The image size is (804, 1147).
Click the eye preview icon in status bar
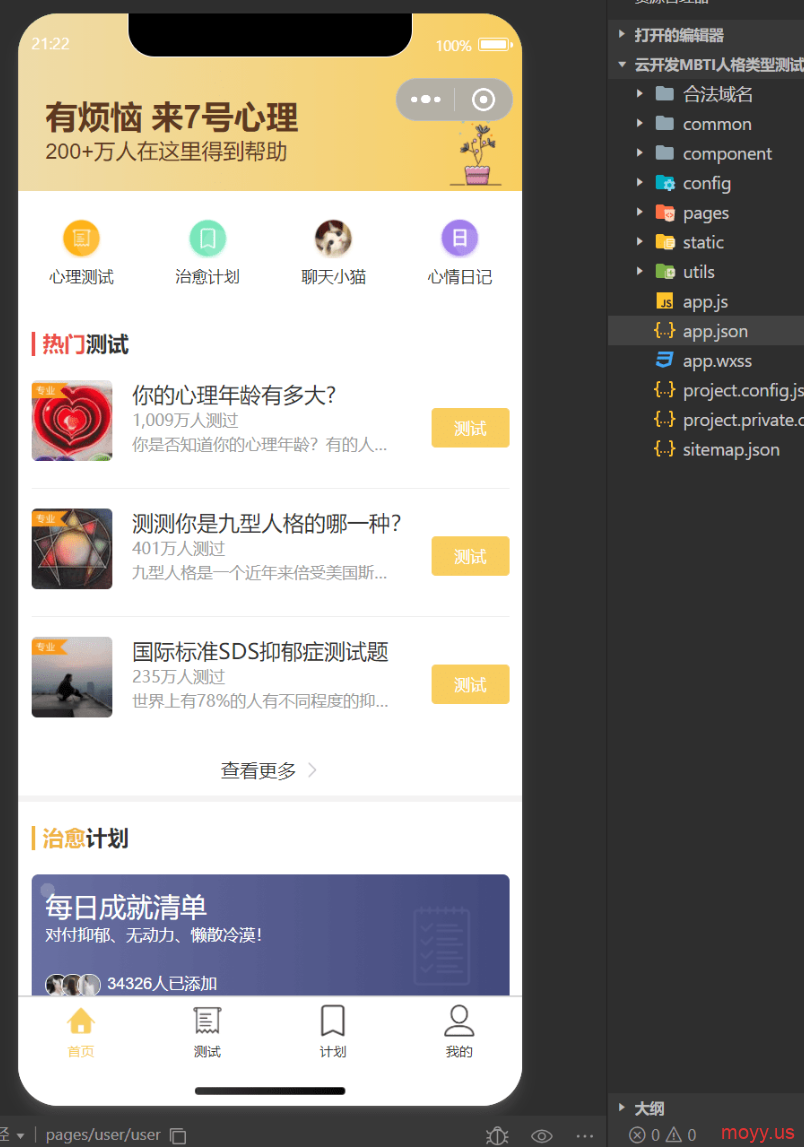coord(541,1135)
